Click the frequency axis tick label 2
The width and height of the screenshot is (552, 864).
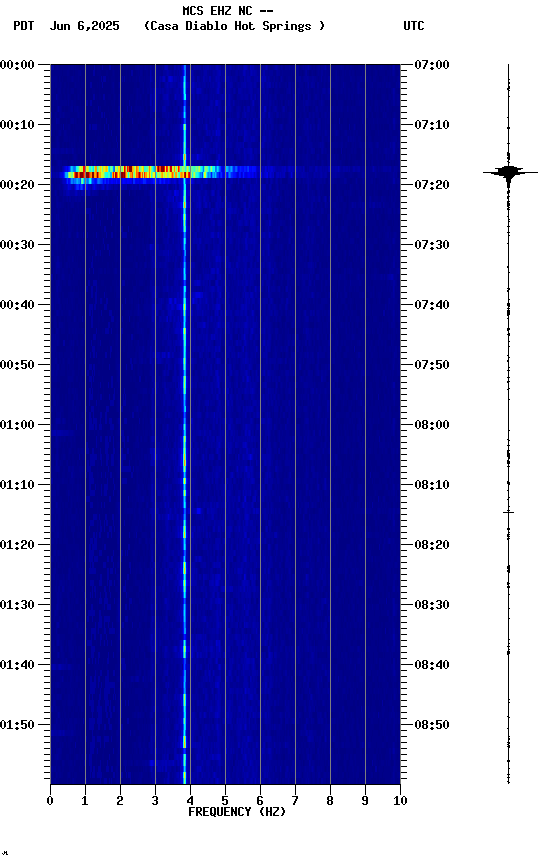(120, 801)
